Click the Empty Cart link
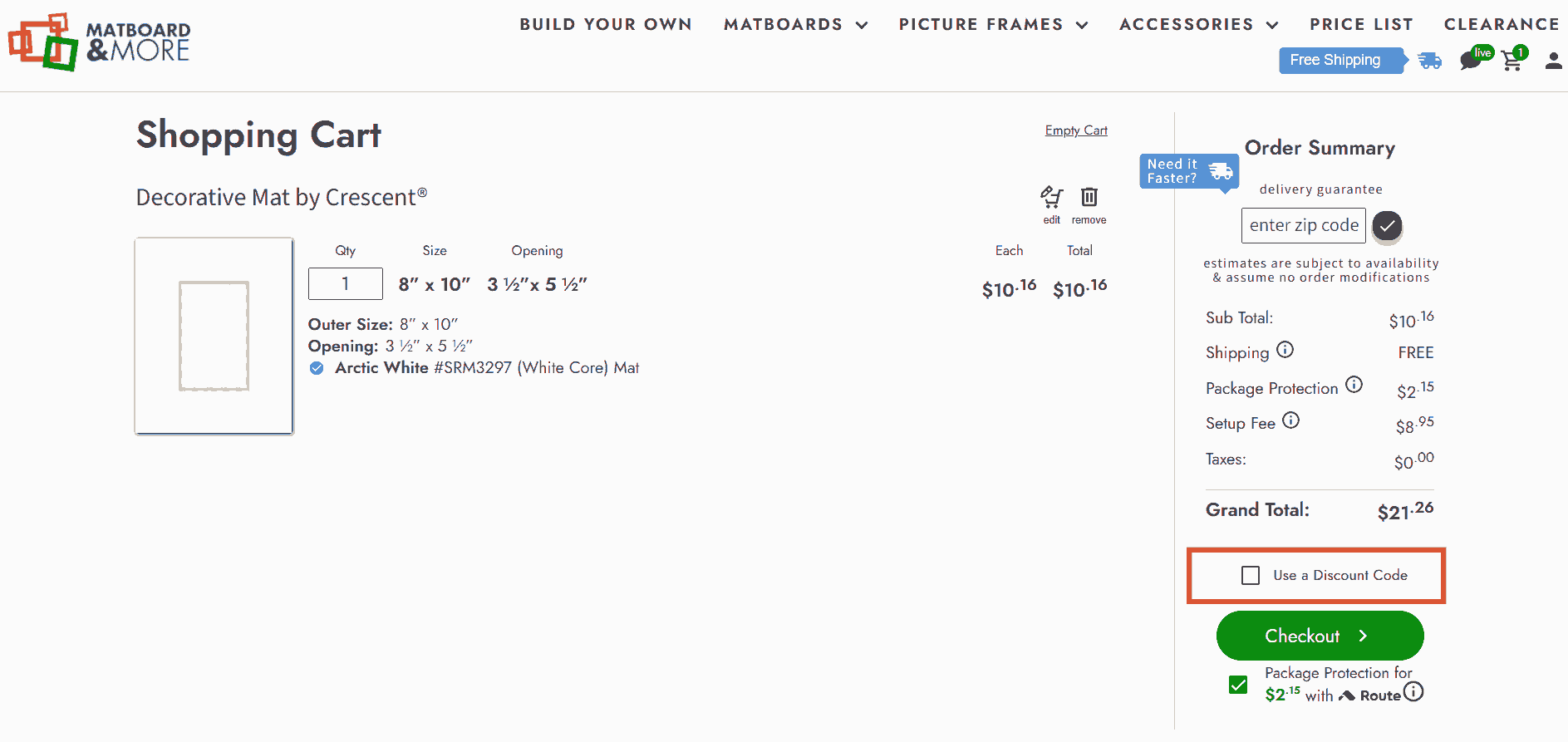 [1075, 130]
